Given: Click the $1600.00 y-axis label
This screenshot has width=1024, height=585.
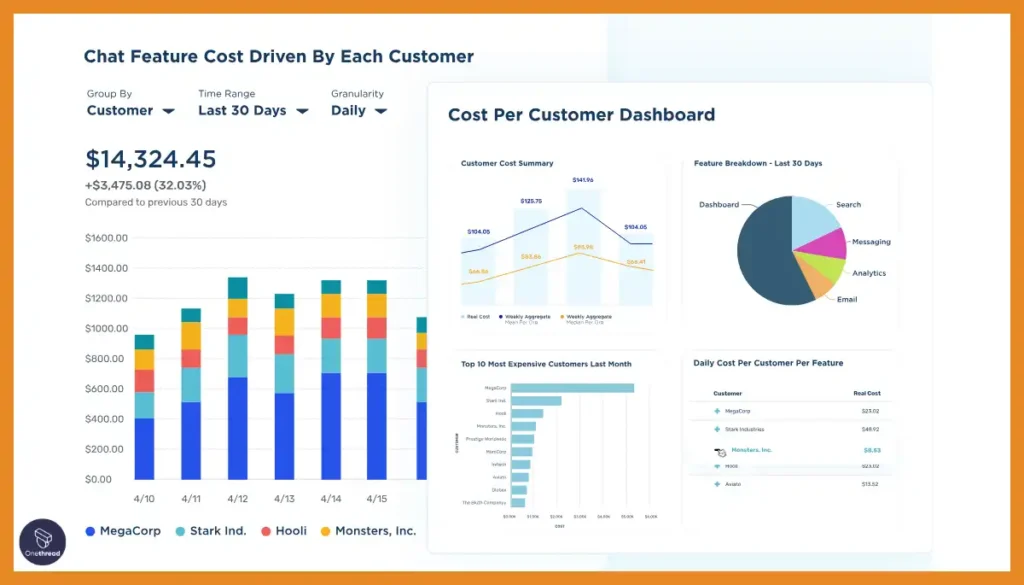Looking at the screenshot, I should [x=106, y=238].
